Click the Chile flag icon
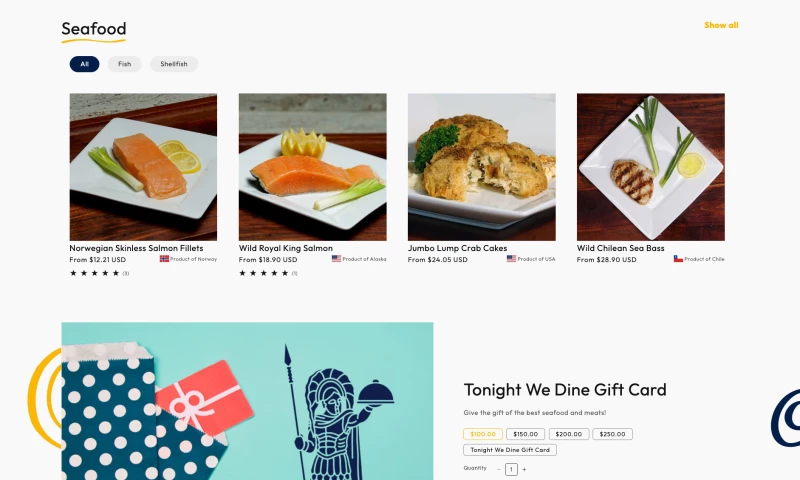 [678, 259]
